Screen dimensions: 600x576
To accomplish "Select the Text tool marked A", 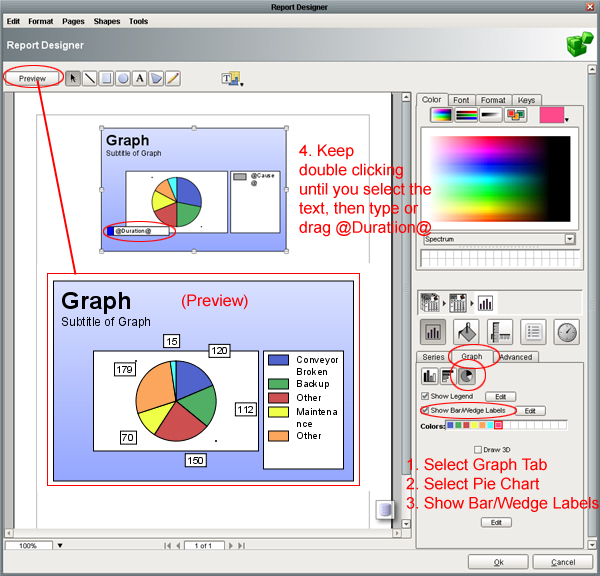I will pos(140,78).
